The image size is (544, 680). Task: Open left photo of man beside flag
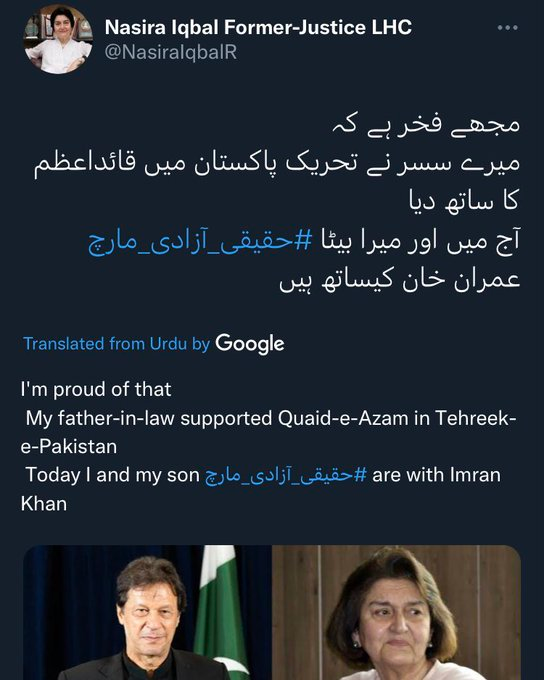[x=147, y=612]
